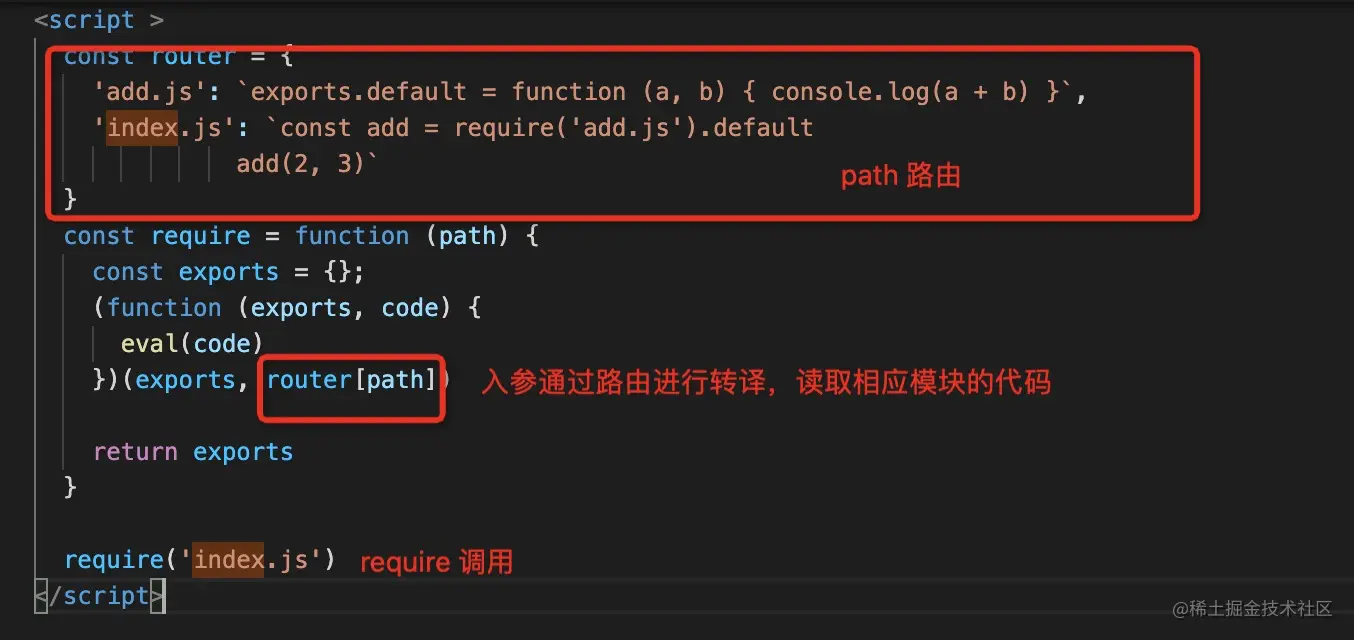Click the path parameter in require's function signature
This screenshot has height=640, width=1354.
[467, 236]
